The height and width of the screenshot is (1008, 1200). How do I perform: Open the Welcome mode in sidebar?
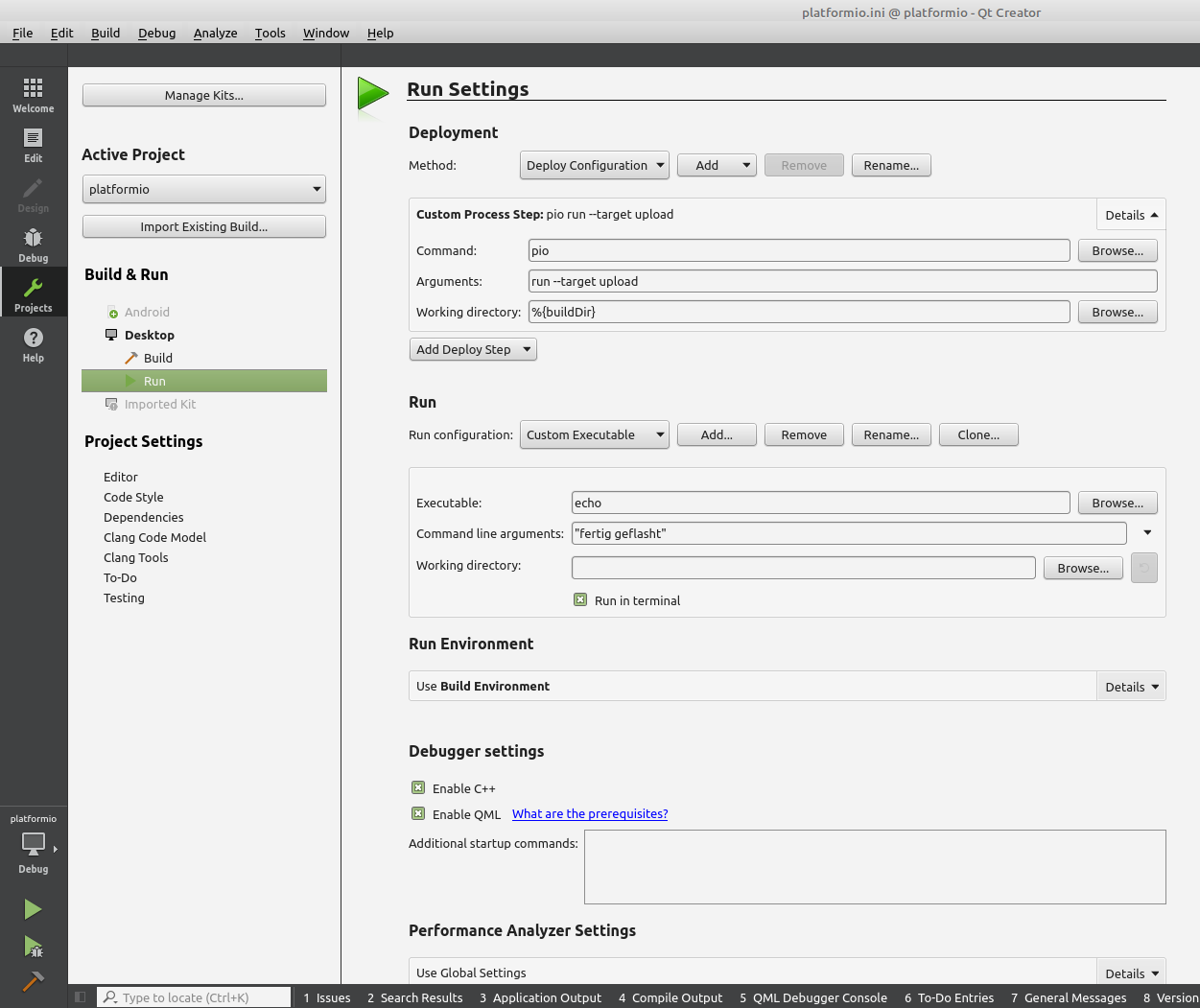(33, 95)
